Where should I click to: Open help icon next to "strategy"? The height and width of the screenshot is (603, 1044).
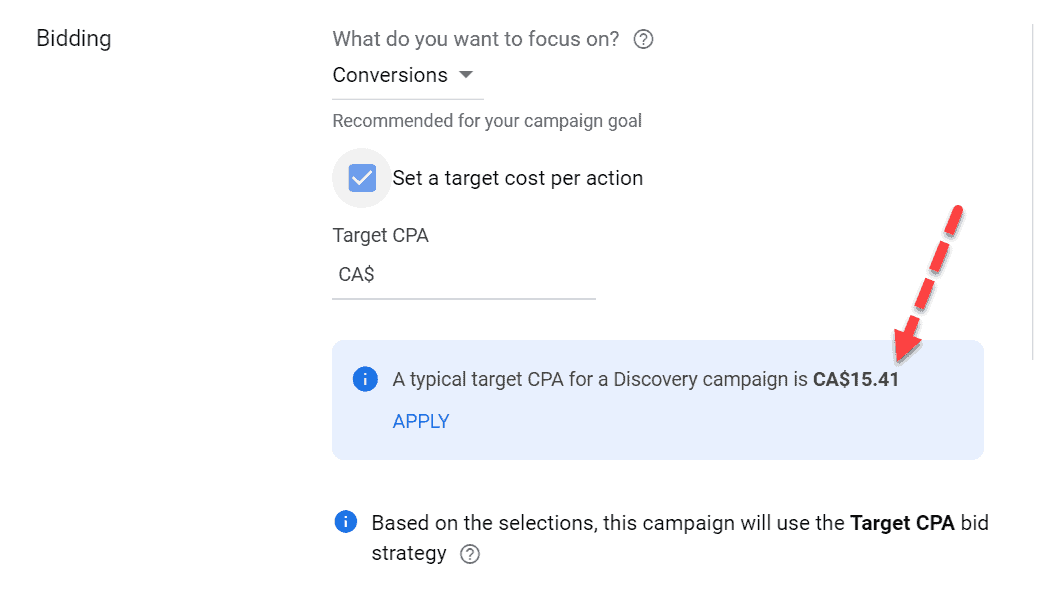tap(470, 554)
